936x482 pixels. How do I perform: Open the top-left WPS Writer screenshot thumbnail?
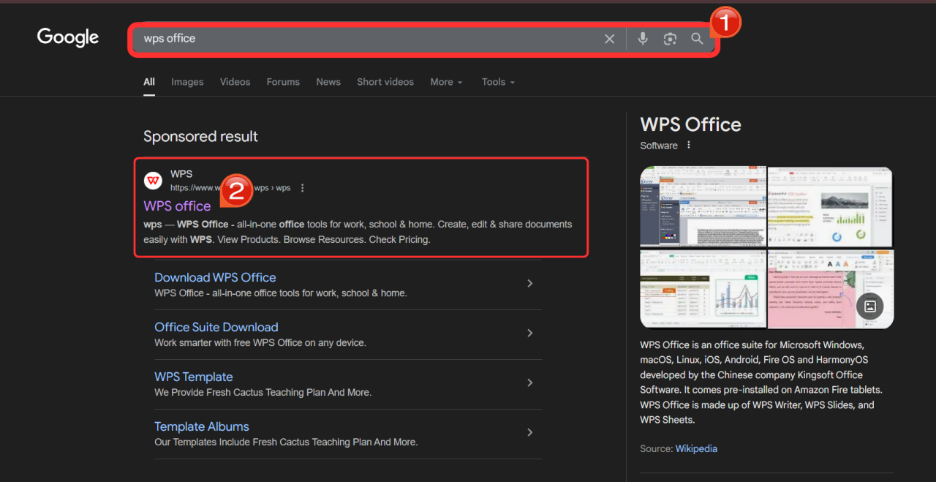pyautogui.click(x=703, y=207)
